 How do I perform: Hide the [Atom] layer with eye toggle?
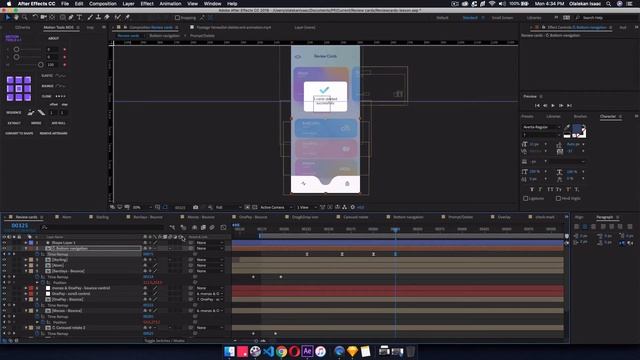(x=4, y=265)
